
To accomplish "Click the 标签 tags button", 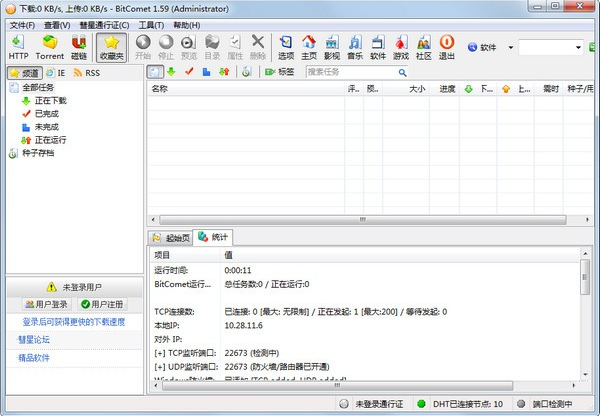I will coord(280,72).
